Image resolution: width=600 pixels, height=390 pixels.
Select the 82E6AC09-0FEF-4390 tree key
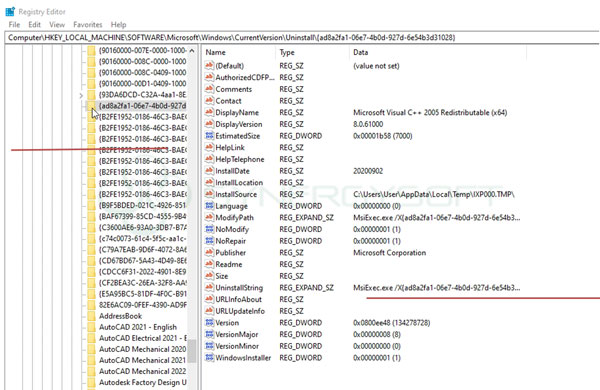[142, 305]
